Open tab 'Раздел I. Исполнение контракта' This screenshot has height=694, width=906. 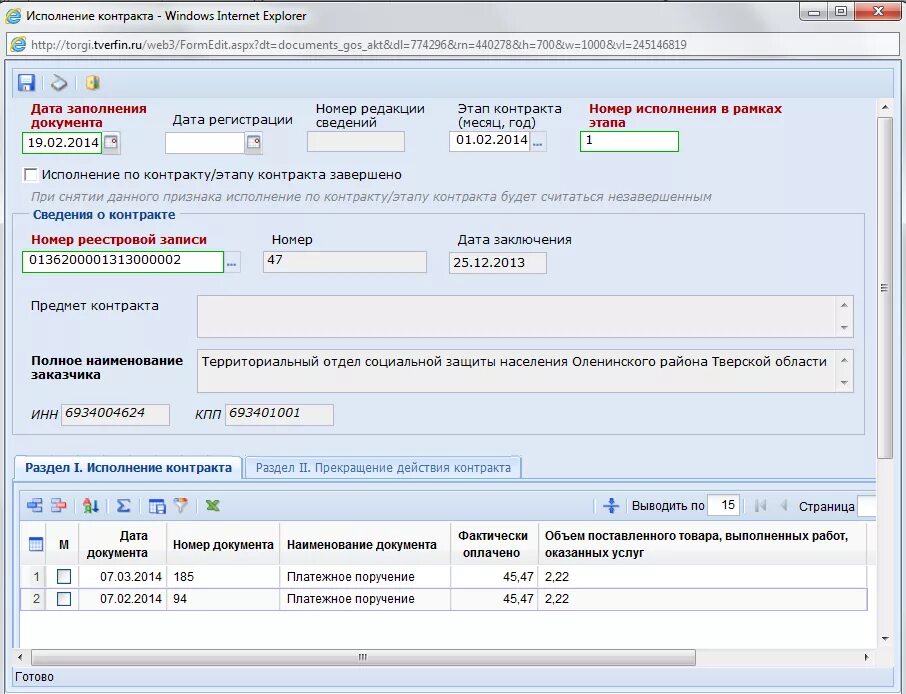click(x=128, y=468)
